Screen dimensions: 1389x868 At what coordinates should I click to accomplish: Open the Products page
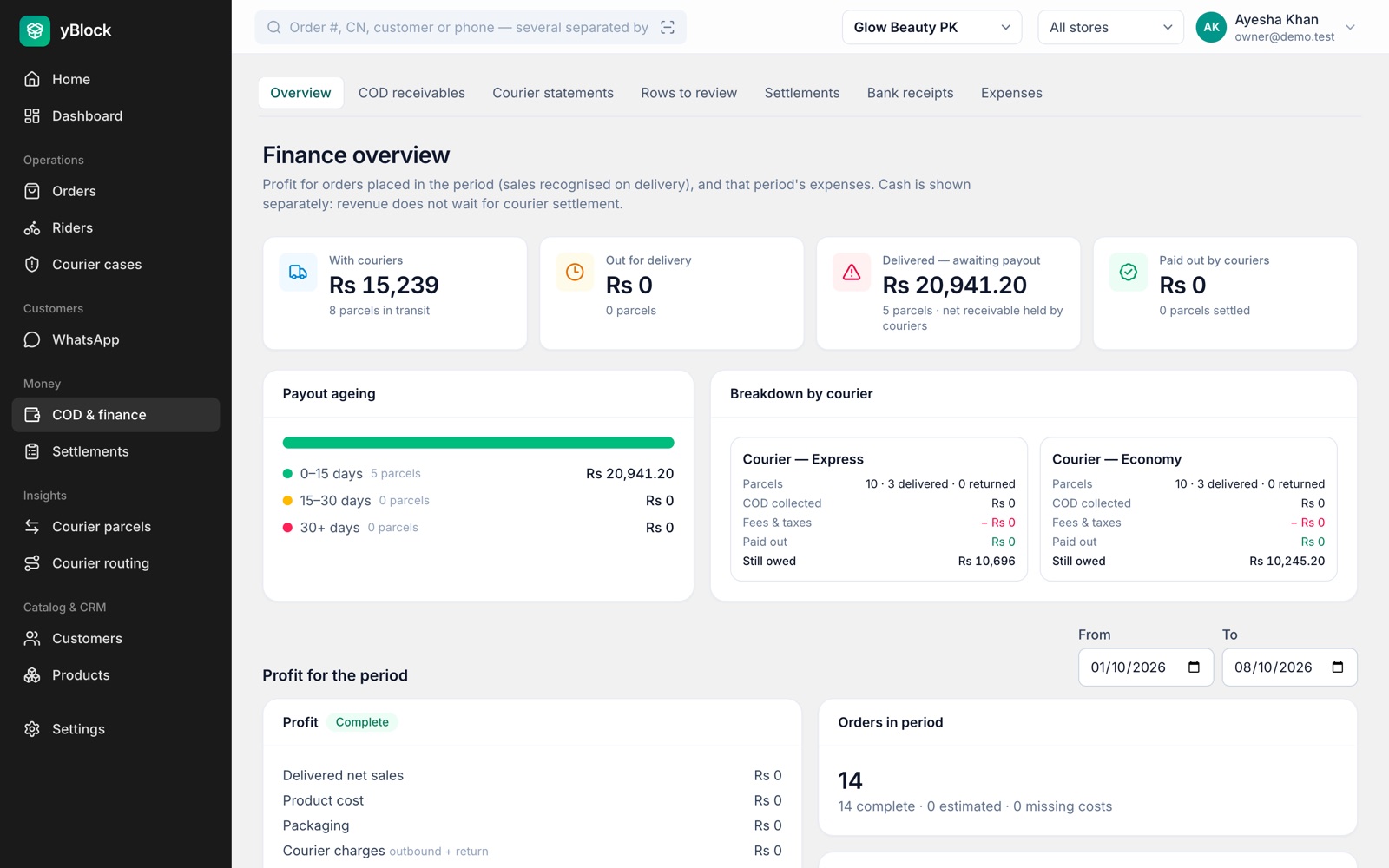pos(115,675)
